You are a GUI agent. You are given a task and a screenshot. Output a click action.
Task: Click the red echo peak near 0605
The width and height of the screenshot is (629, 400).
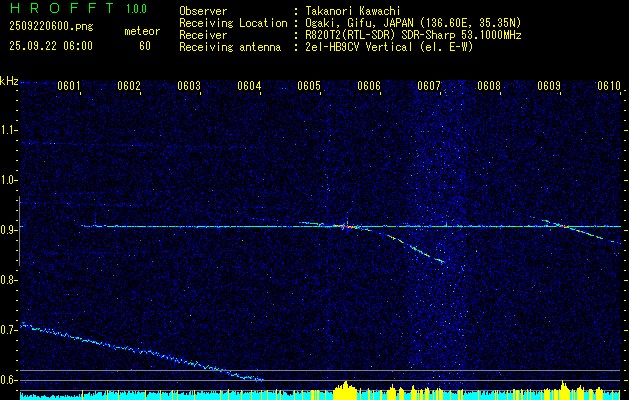[347, 227]
